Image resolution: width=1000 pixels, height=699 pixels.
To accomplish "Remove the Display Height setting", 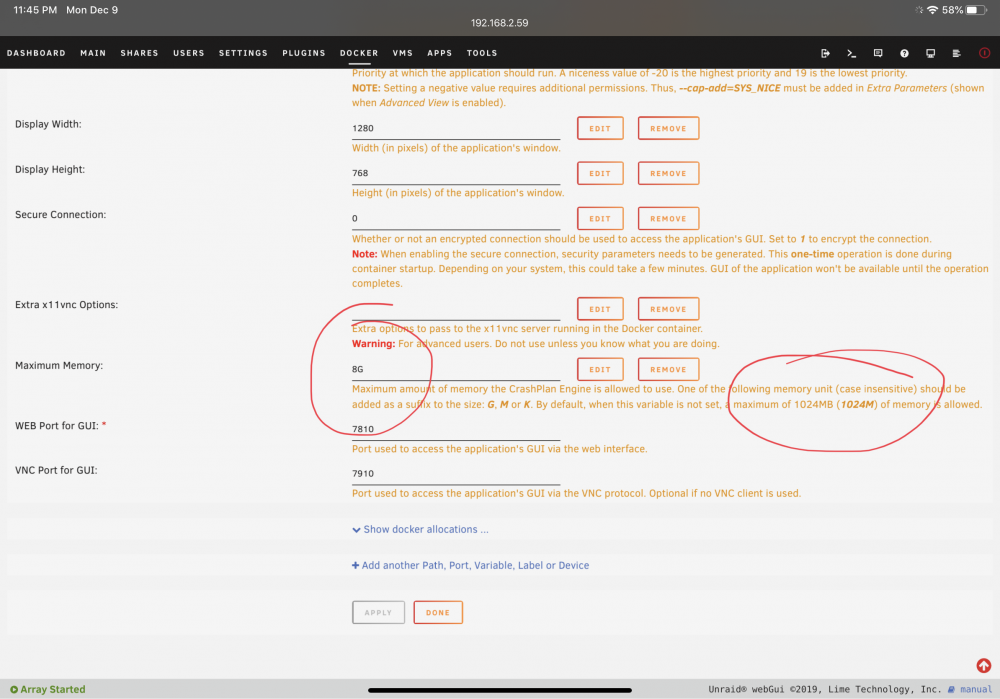I will 668,173.
